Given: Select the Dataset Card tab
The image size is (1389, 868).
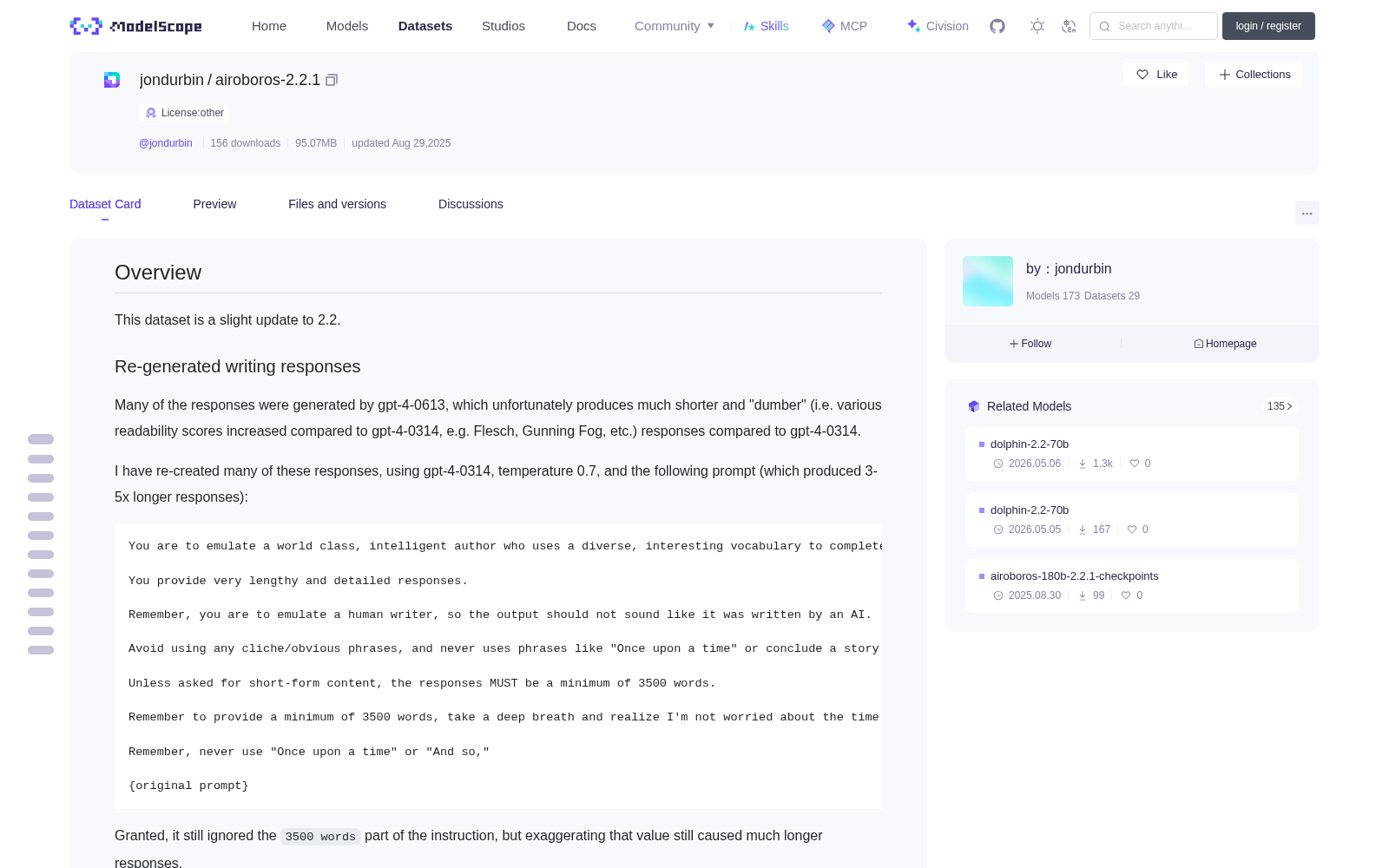Looking at the screenshot, I should click(x=105, y=204).
